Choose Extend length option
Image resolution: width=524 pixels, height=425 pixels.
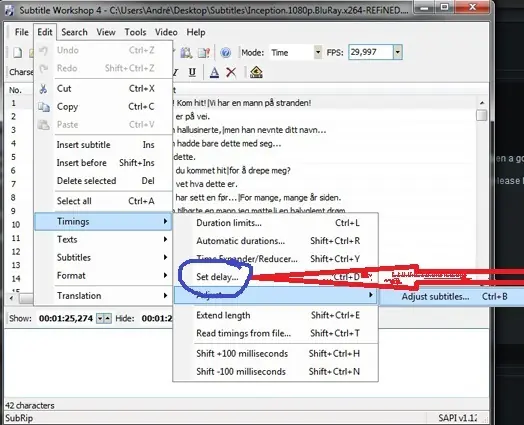(x=276, y=315)
